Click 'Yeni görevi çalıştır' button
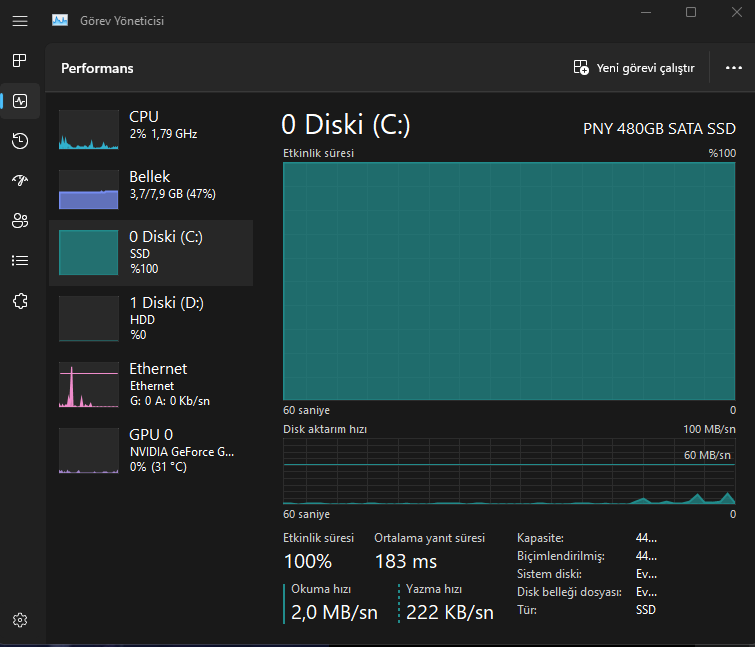 point(634,68)
